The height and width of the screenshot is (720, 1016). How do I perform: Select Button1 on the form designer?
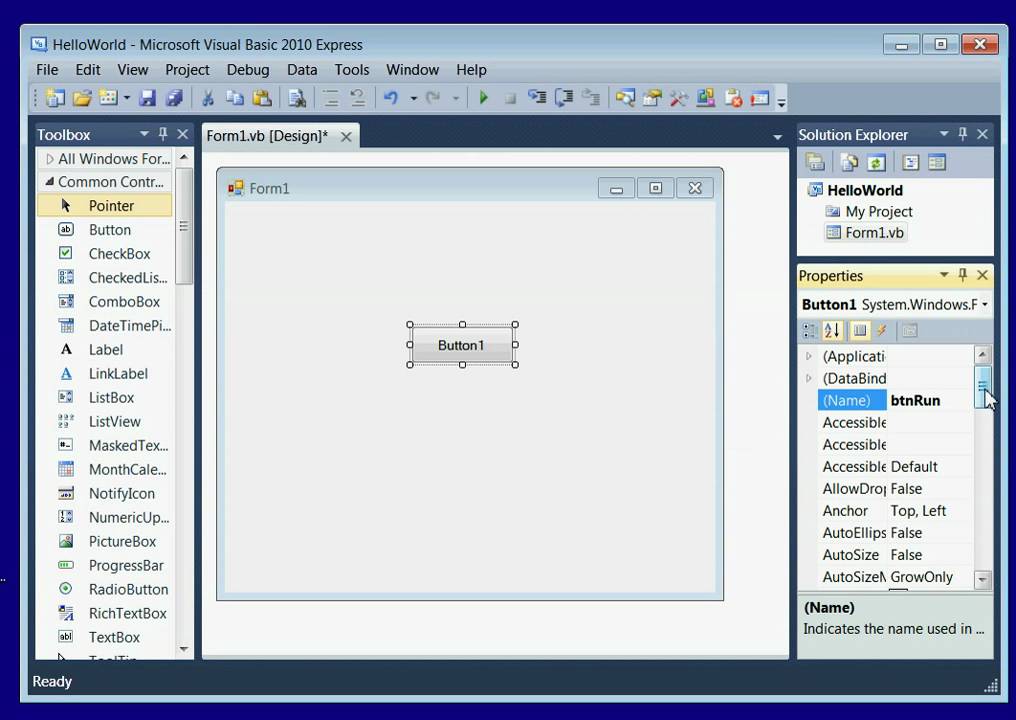click(x=462, y=345)
